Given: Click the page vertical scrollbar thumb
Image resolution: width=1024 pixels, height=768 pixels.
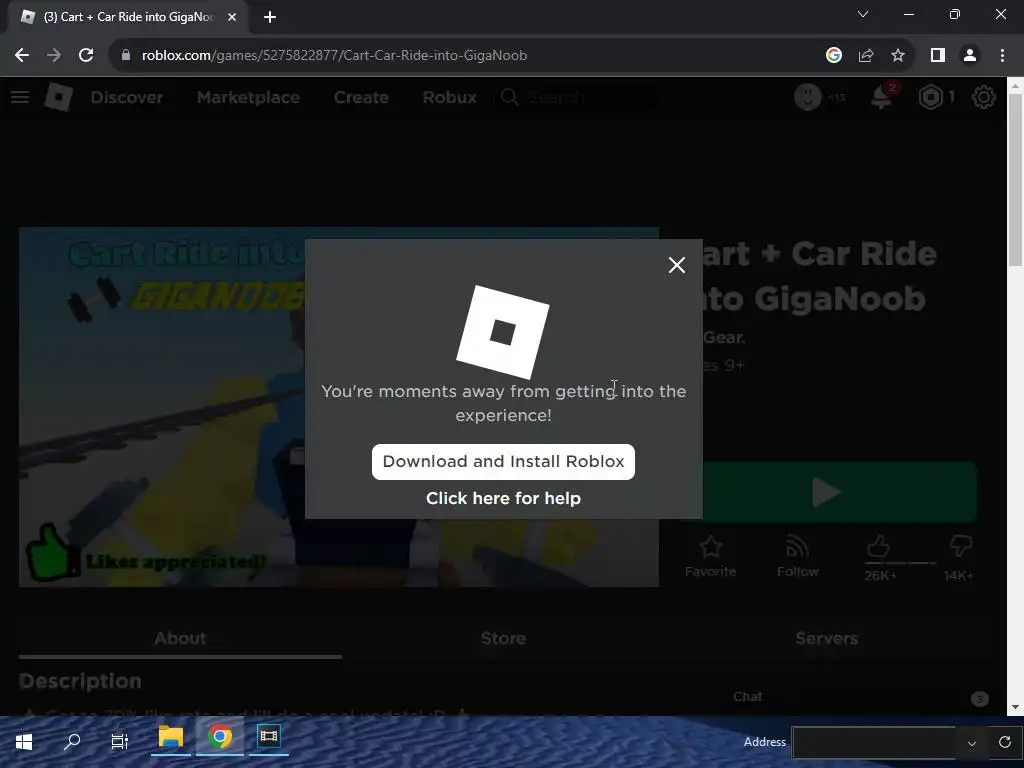Looking at the screenshot, I should point(1015,180).
